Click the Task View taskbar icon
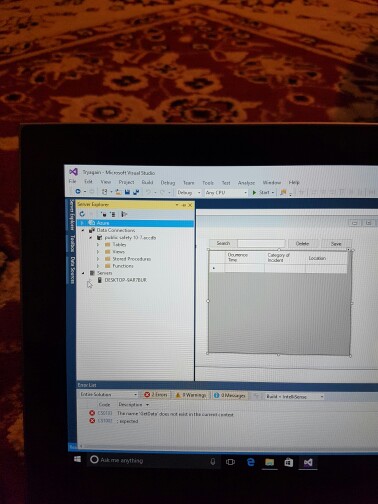 pyautogui.click(x=230, y=462)
